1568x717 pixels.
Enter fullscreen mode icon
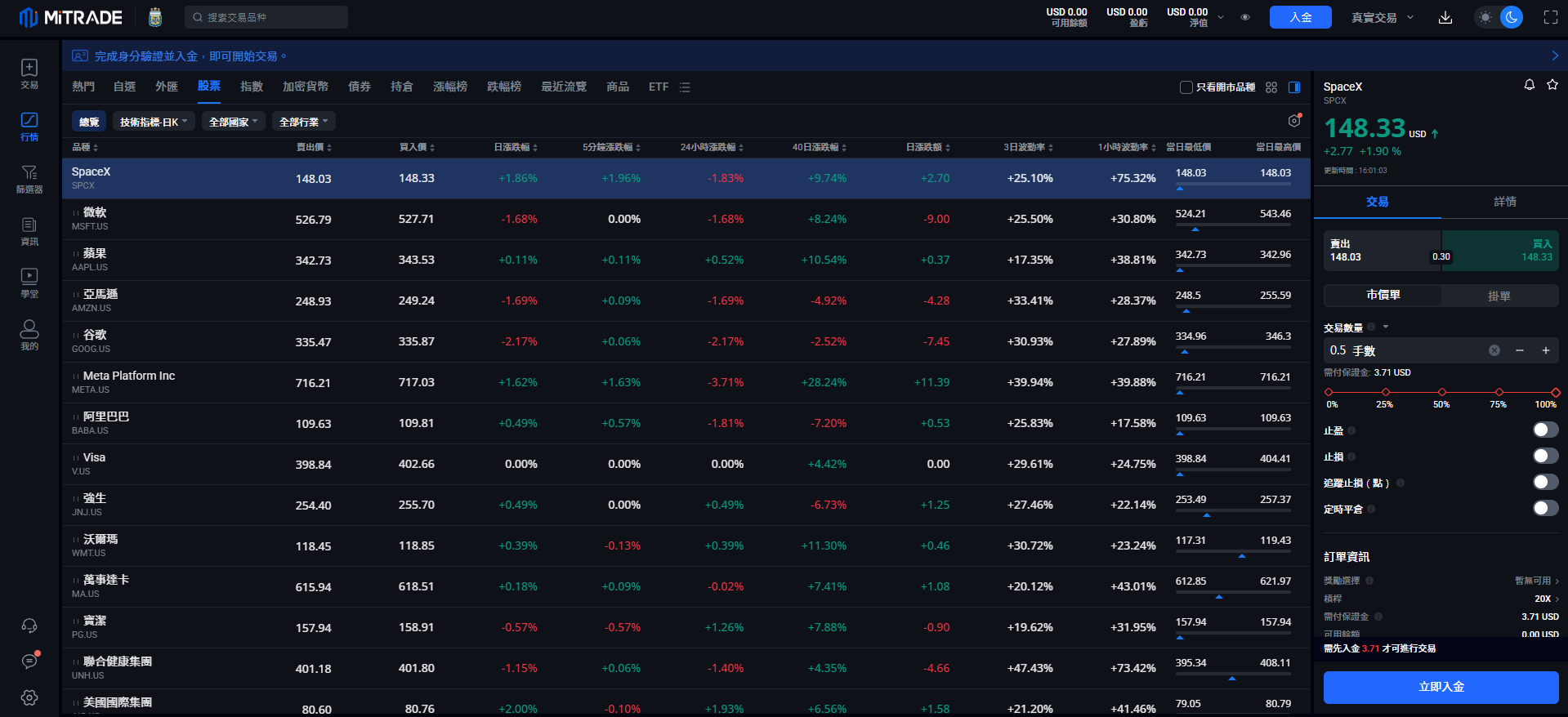pos(1550,17)
